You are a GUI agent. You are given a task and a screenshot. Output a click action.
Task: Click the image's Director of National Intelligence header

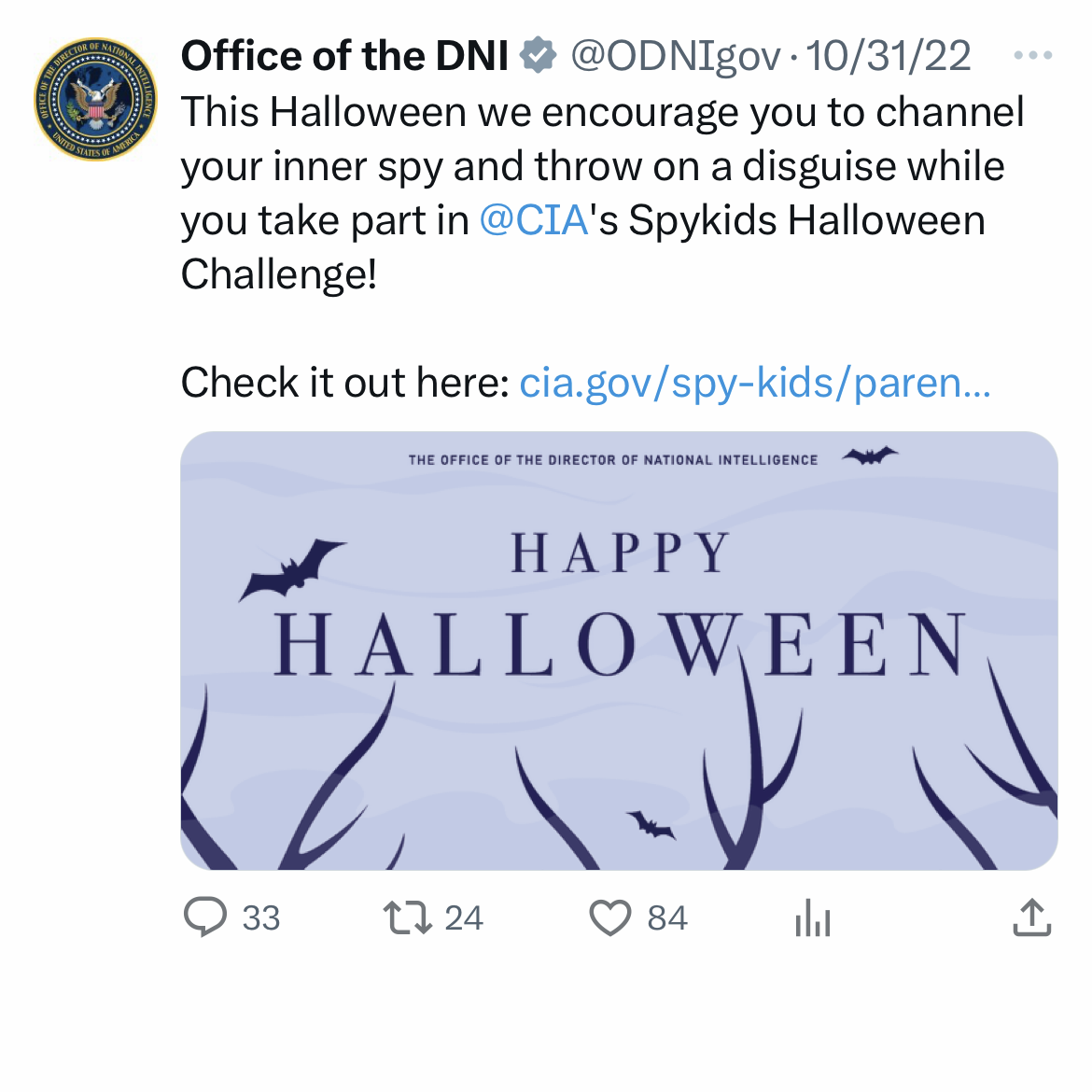coord(612,460)
